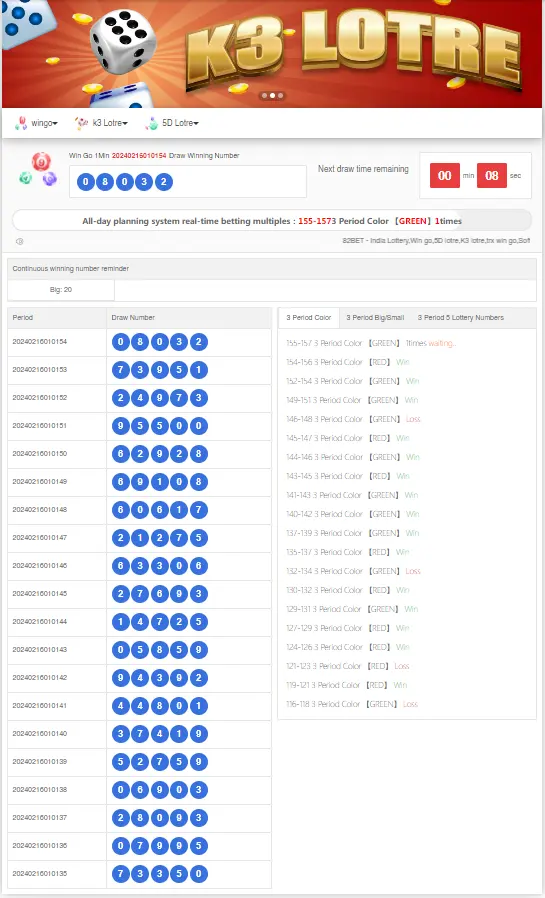Open the k3 Lotre dropdown menu
The width and height of the screenshot is (545, 898).
coord(110,123)
